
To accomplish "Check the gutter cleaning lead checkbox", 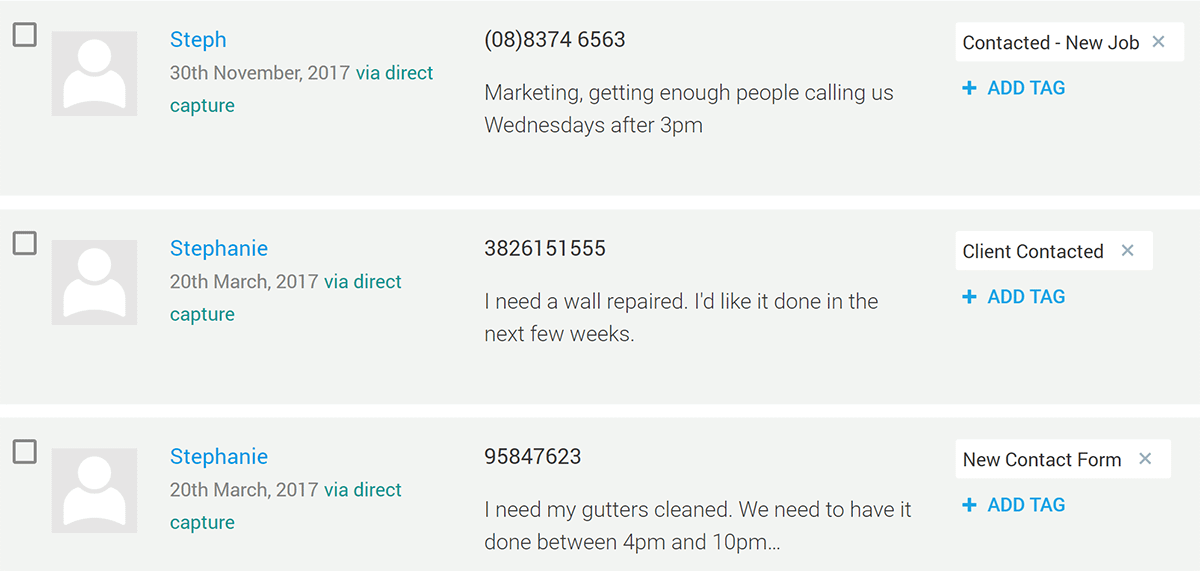I will click(x=24, y=452).
